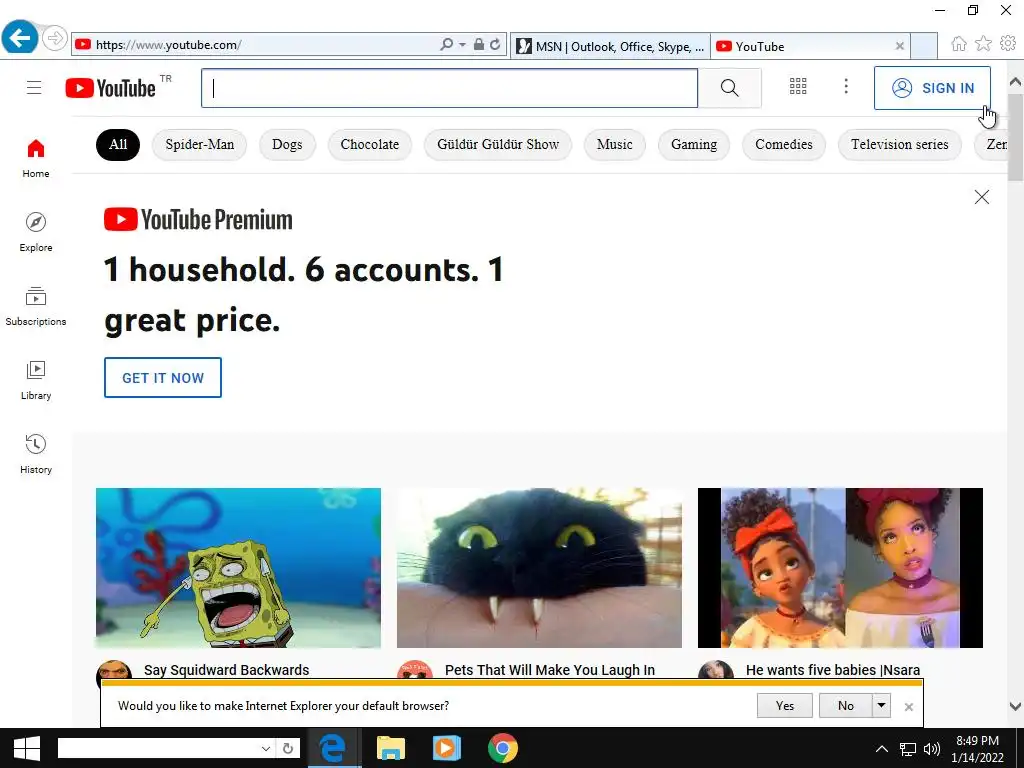Click No on default browser prompt
This screenshot has width=1024, height=768.
(846, 706)
